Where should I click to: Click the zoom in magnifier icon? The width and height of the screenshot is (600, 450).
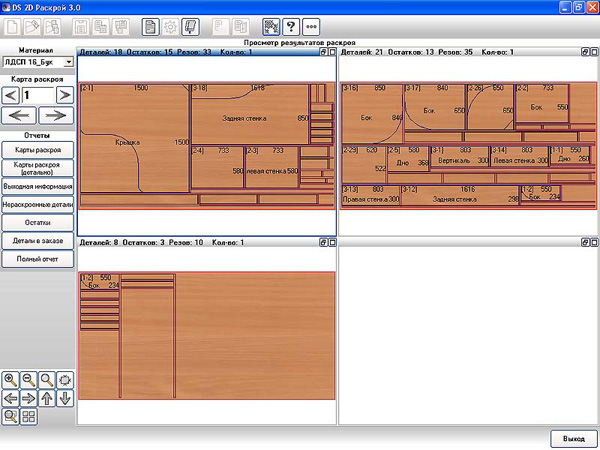tap(10, 380)
